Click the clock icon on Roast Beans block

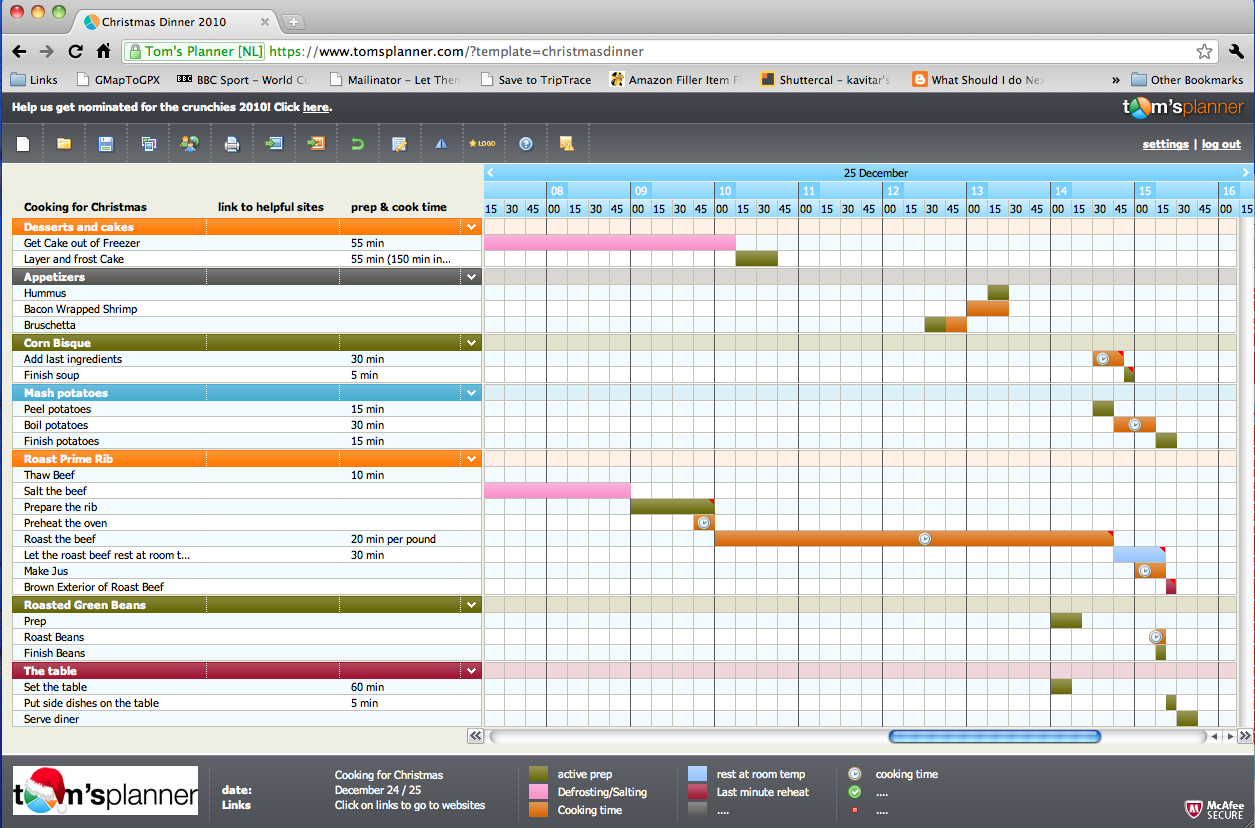[1156, 636]
